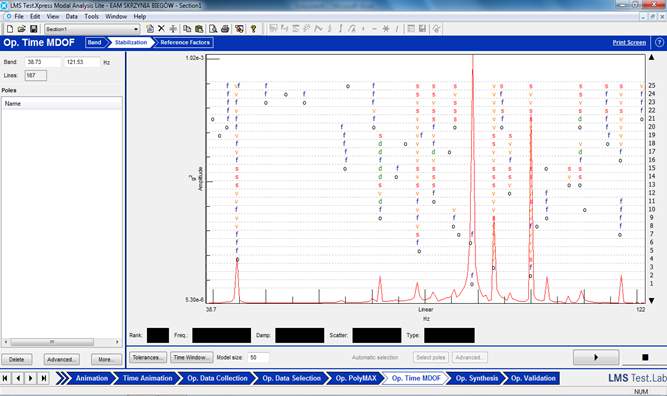Click the first greyed-out display toolbar icon
The height and width of the screenshot is (396, 667).
273,28
